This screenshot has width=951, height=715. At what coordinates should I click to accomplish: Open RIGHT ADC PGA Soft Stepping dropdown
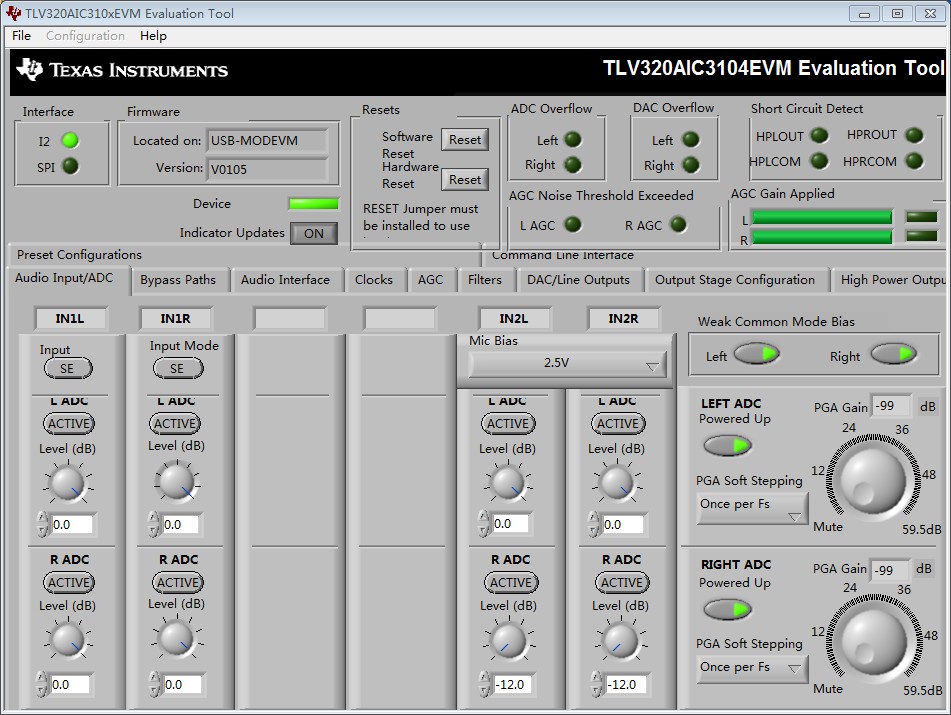[752, 668]
